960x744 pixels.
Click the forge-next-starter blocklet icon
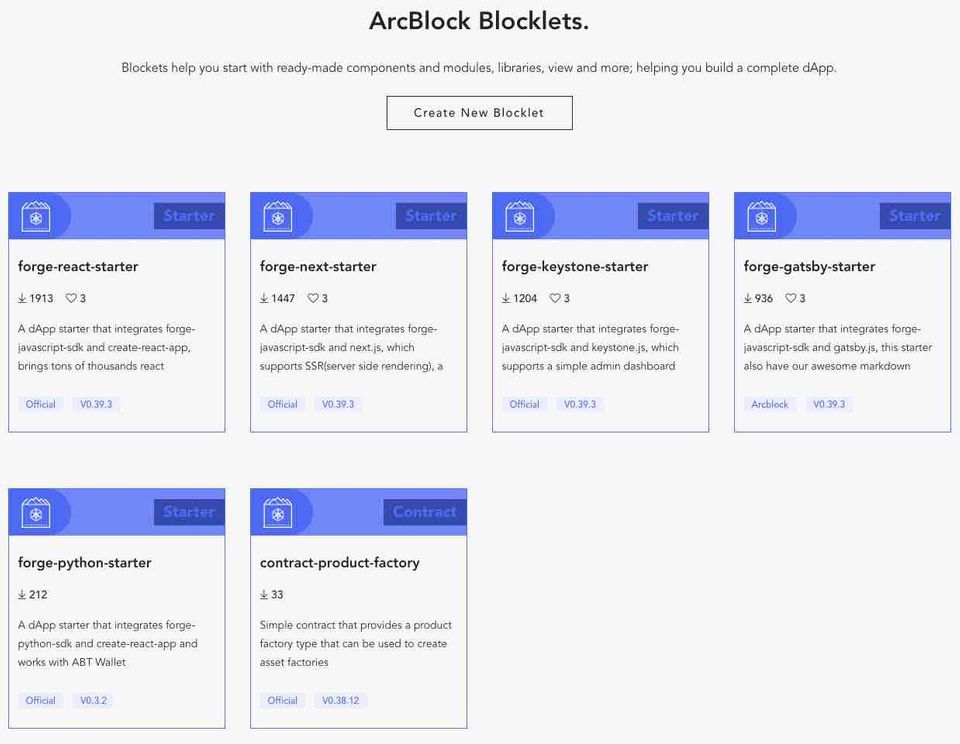coord(278,216)
